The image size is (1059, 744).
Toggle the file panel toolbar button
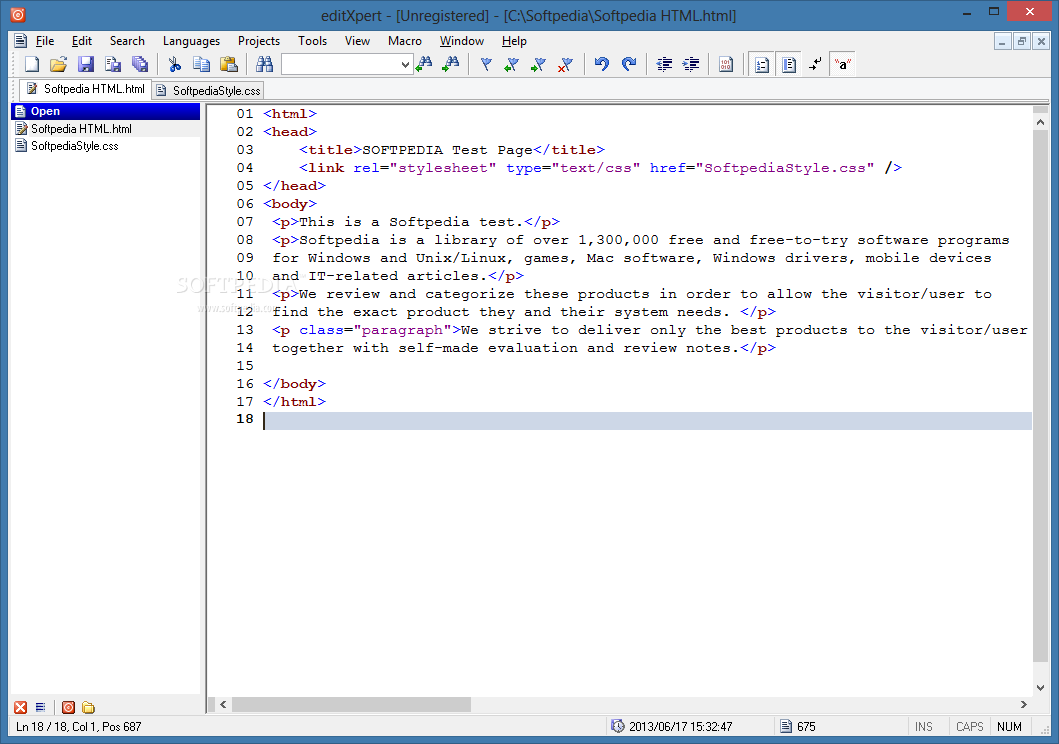[789, 64]
